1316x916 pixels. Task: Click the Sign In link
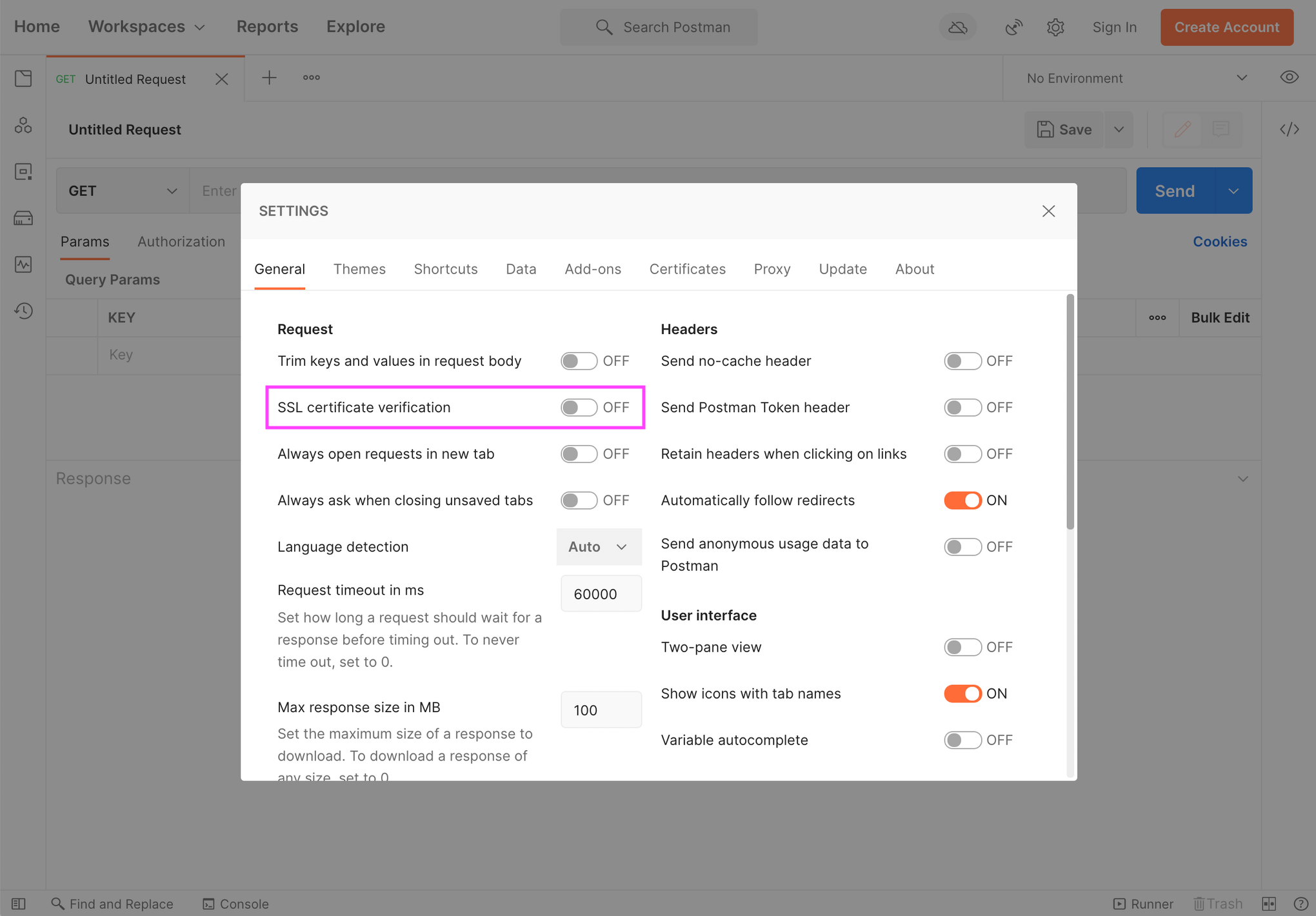1114,26
